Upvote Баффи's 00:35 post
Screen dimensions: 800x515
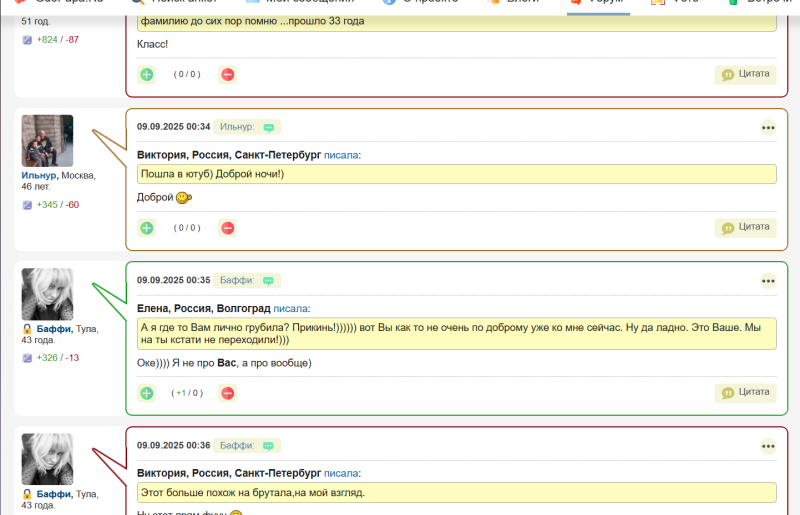coord(147,393)
